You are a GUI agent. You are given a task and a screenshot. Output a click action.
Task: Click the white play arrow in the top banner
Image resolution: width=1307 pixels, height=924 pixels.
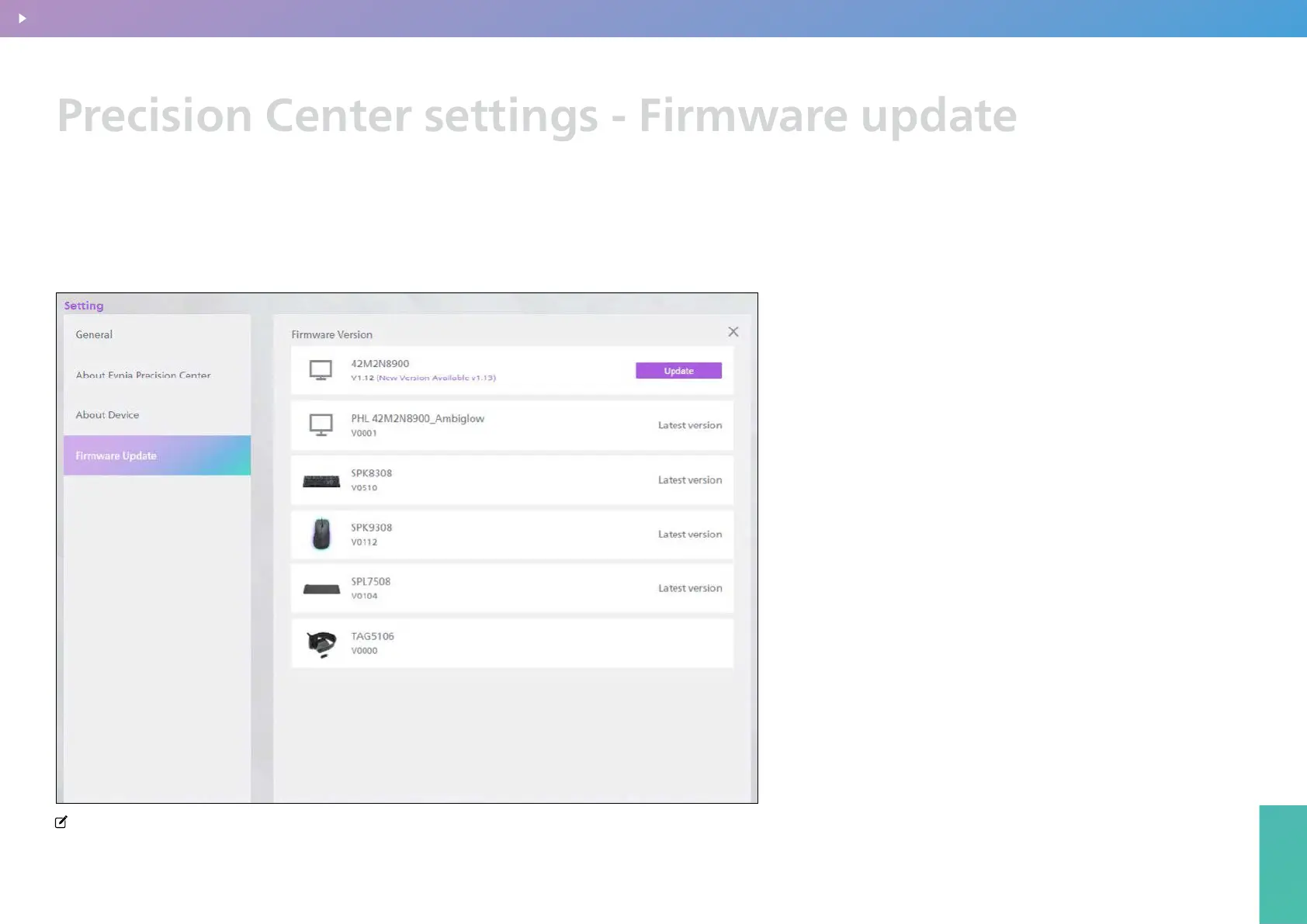pyautogui.click(x=22, y=18)
